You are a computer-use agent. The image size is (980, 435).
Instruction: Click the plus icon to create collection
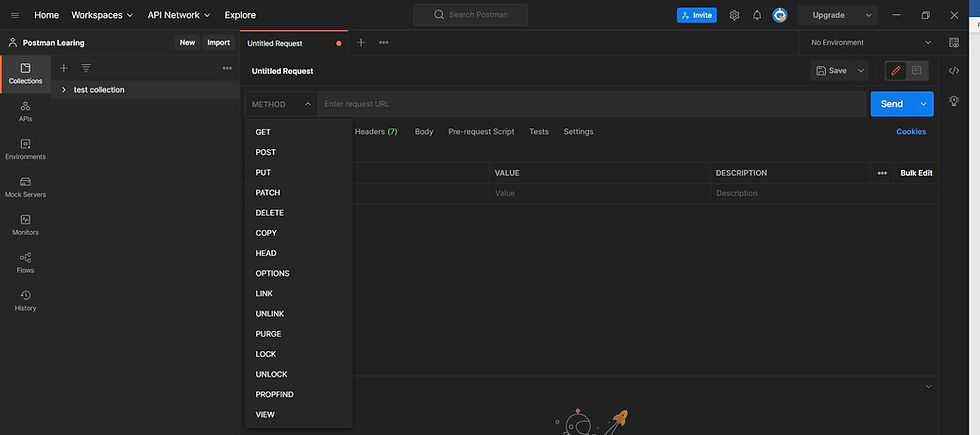pyautogui.click(x=63, y=68)
